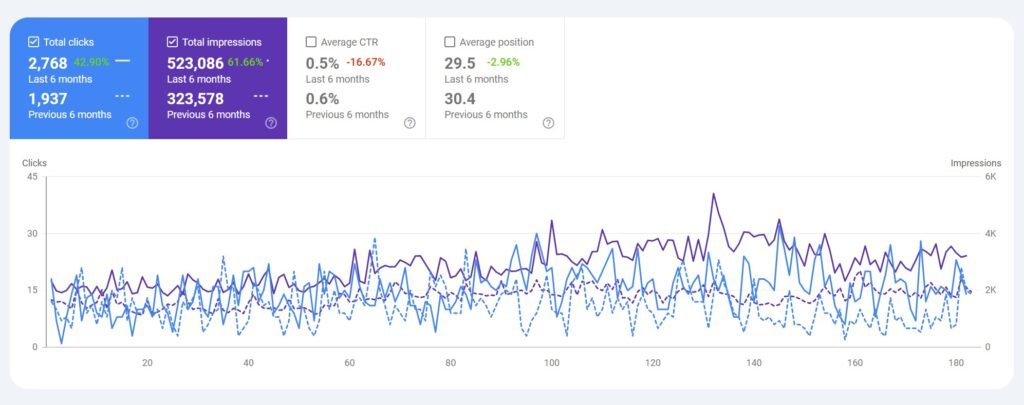The width and height of the screenshot is (1024, 405).
Task: Select the 2,768 total clicks value
Action: pos(48,63)
